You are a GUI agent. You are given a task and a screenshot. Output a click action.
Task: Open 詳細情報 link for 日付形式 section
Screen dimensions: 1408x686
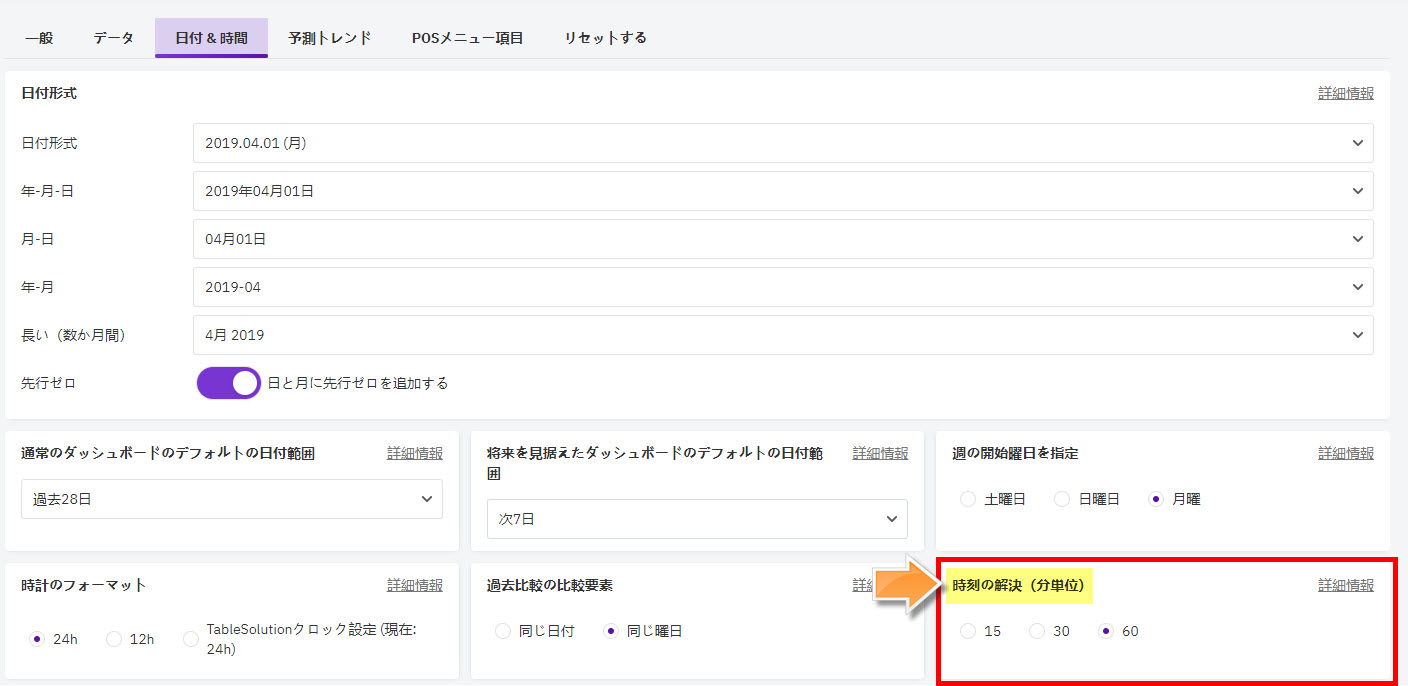[x=1346, y=93]
